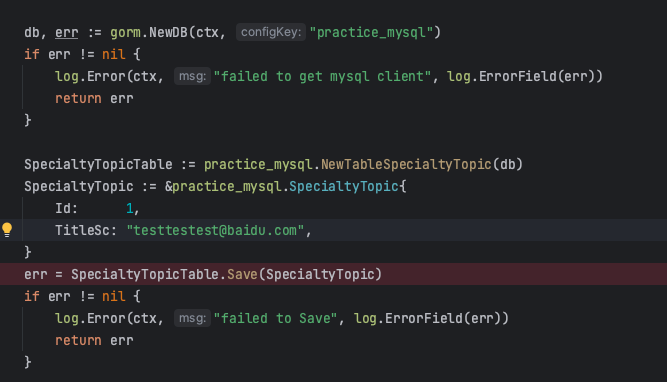Click practice_mysql before NewTableSpecialtyTopic
The image size is (667, 382).
click(x=258, y=165)
